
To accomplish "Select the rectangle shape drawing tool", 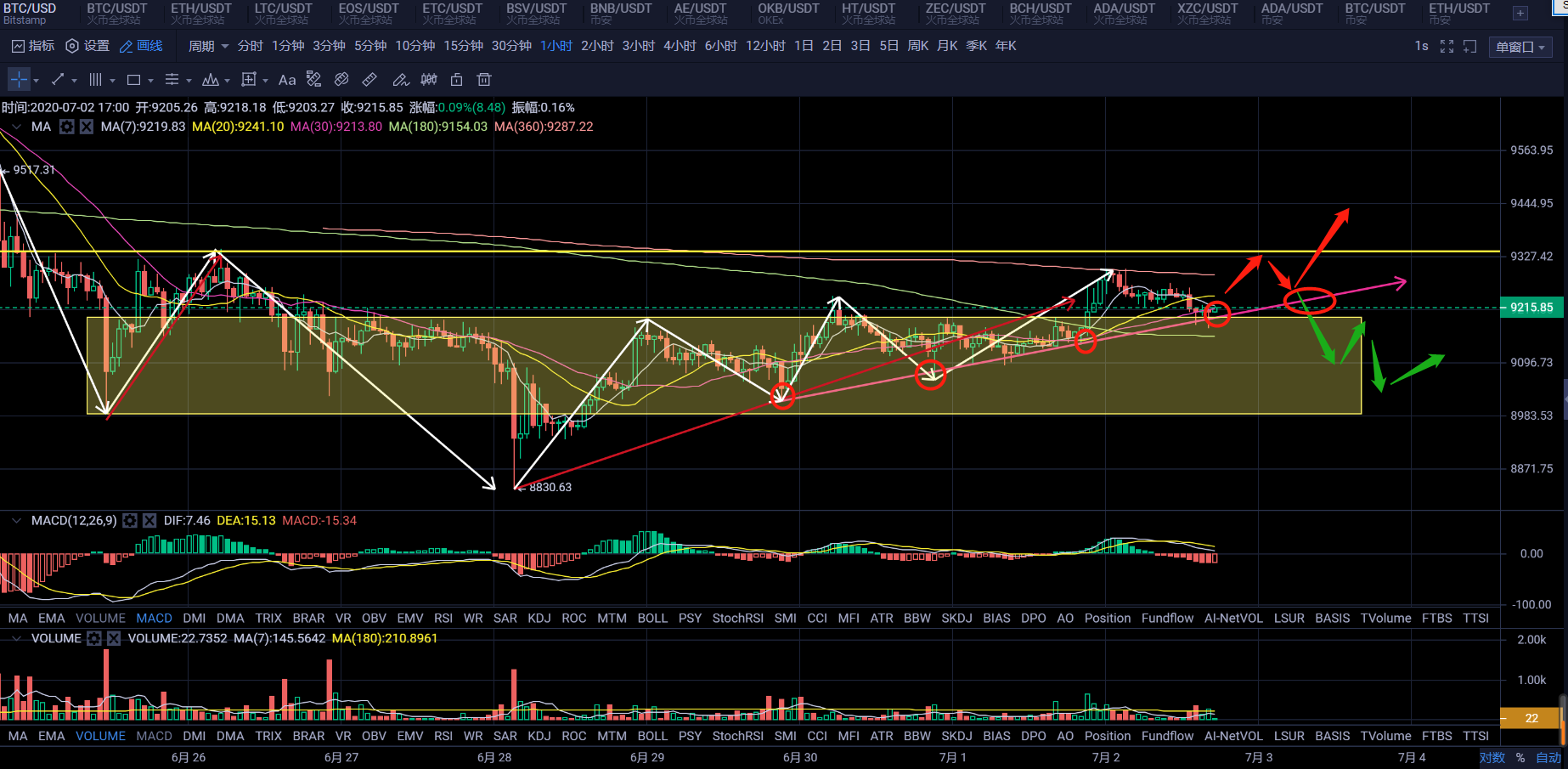I will click(133, 80).
